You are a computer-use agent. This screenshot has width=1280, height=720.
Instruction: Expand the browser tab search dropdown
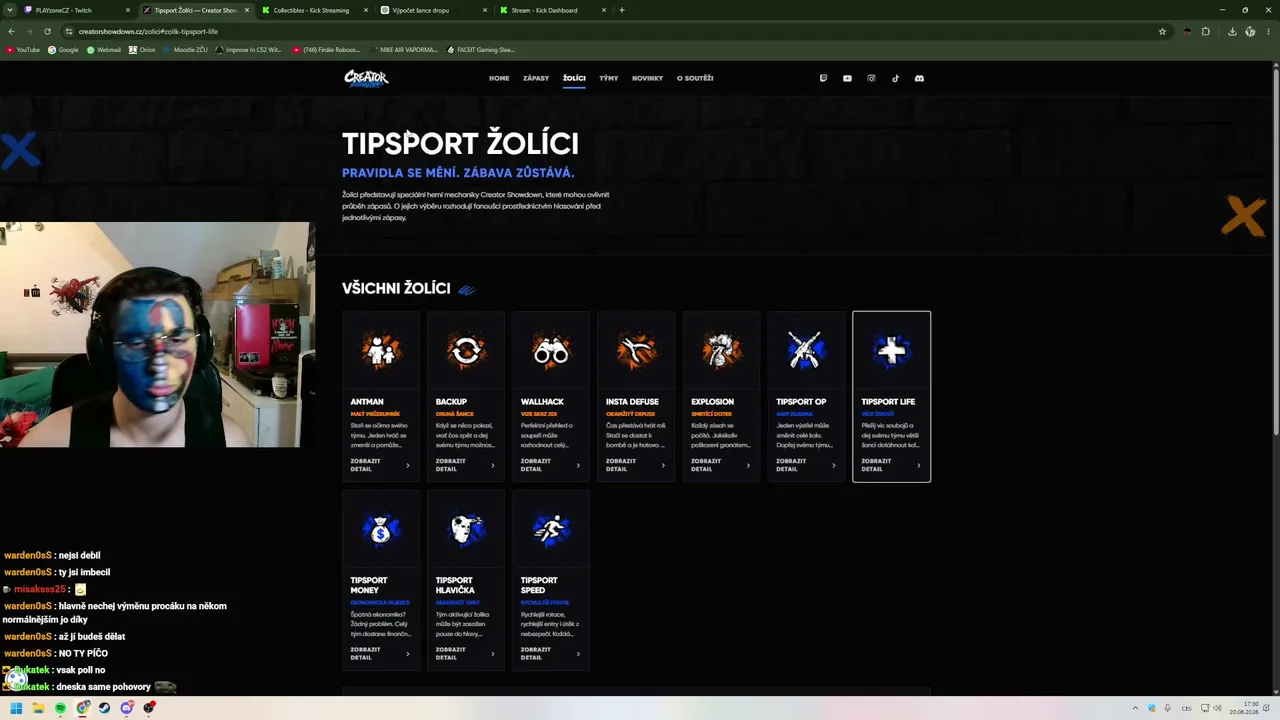(x=11, y=10)
